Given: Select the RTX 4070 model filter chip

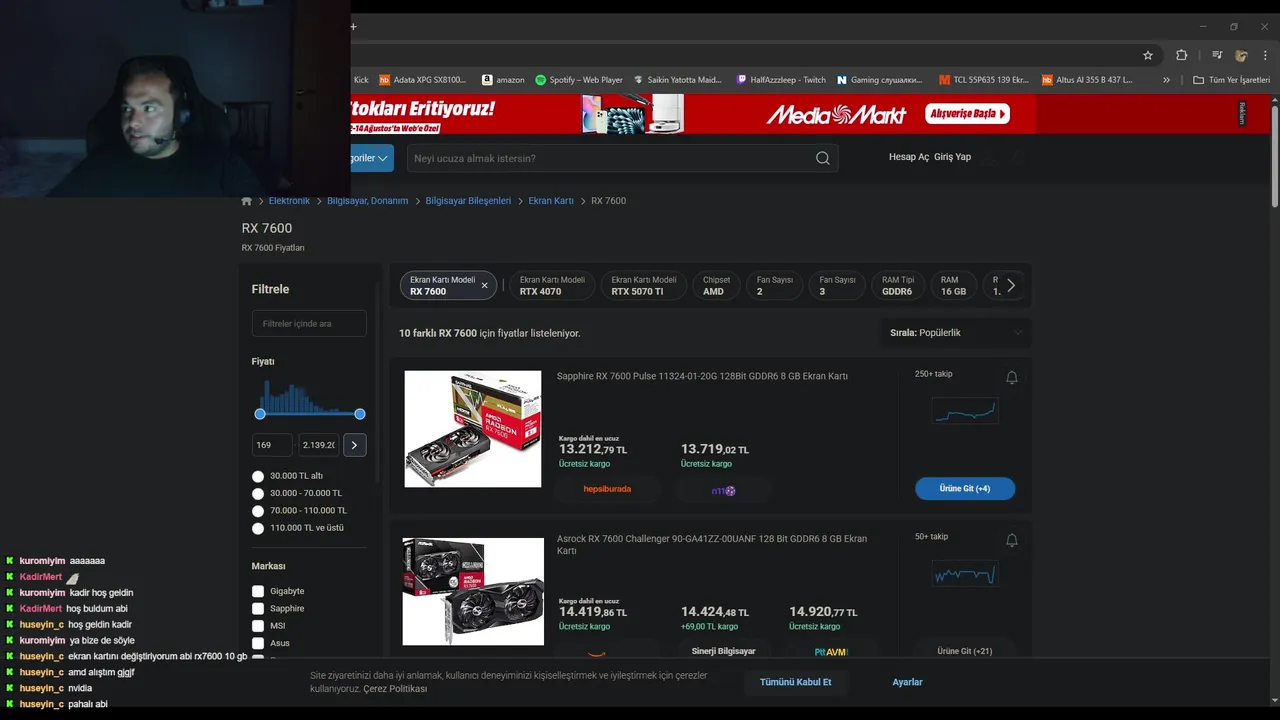Looking at the screenshot, I should pos(552,285).
